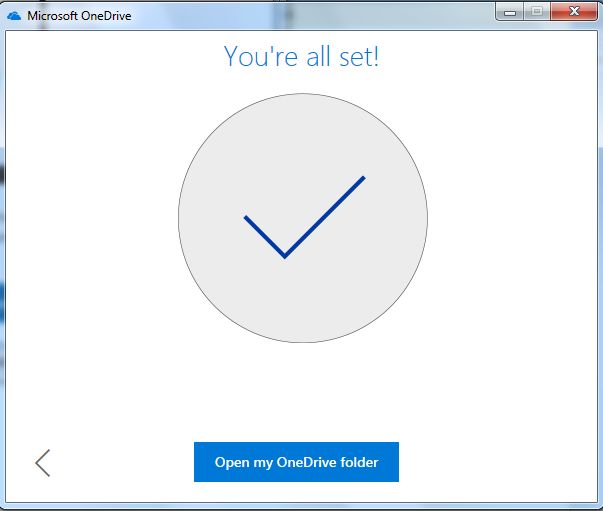This screenshot has height=511, width=603.
Task: Click the word "folder" on the blue button
Action: [x=358, y=462]
